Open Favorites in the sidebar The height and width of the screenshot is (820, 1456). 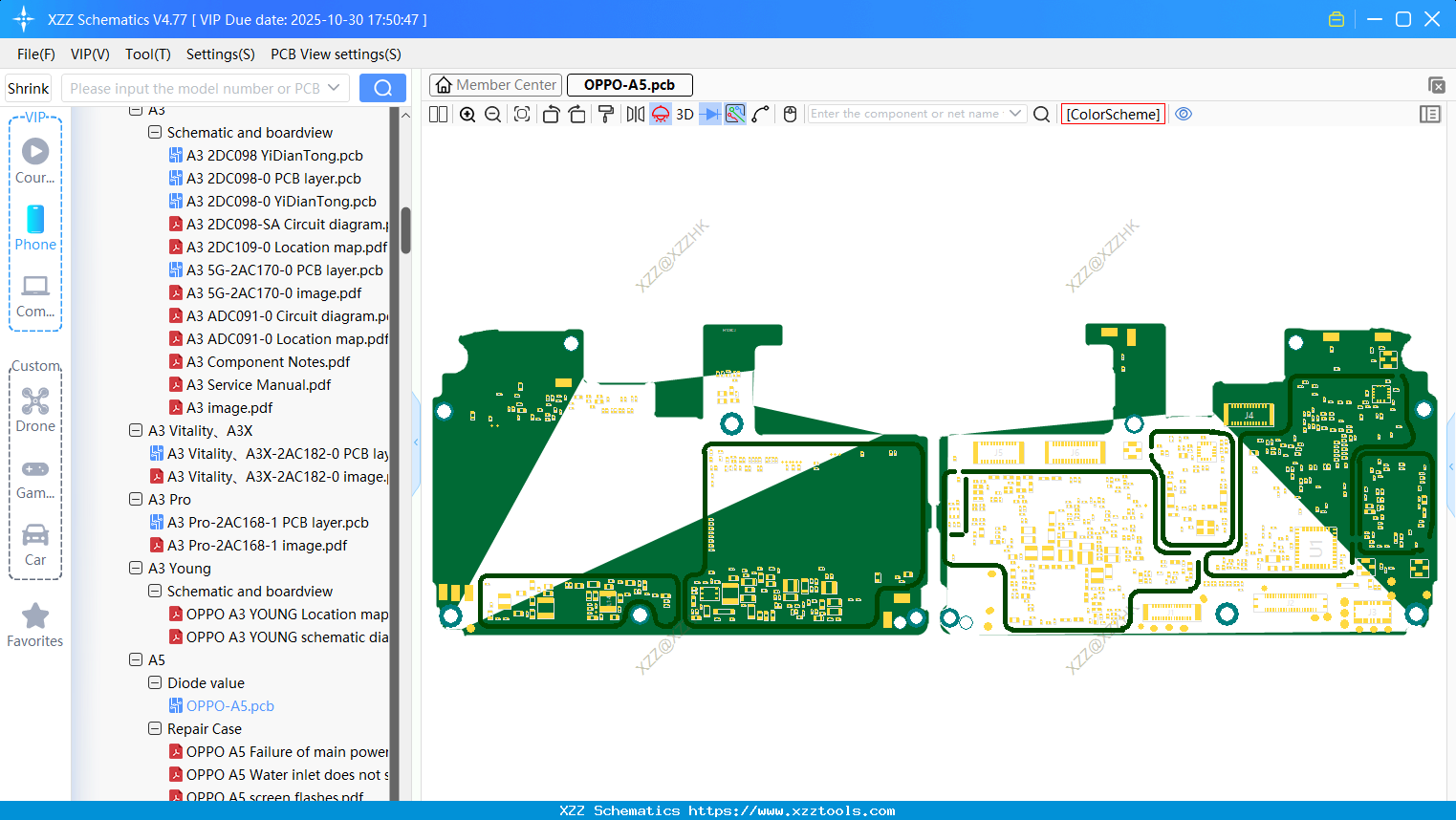35,625
